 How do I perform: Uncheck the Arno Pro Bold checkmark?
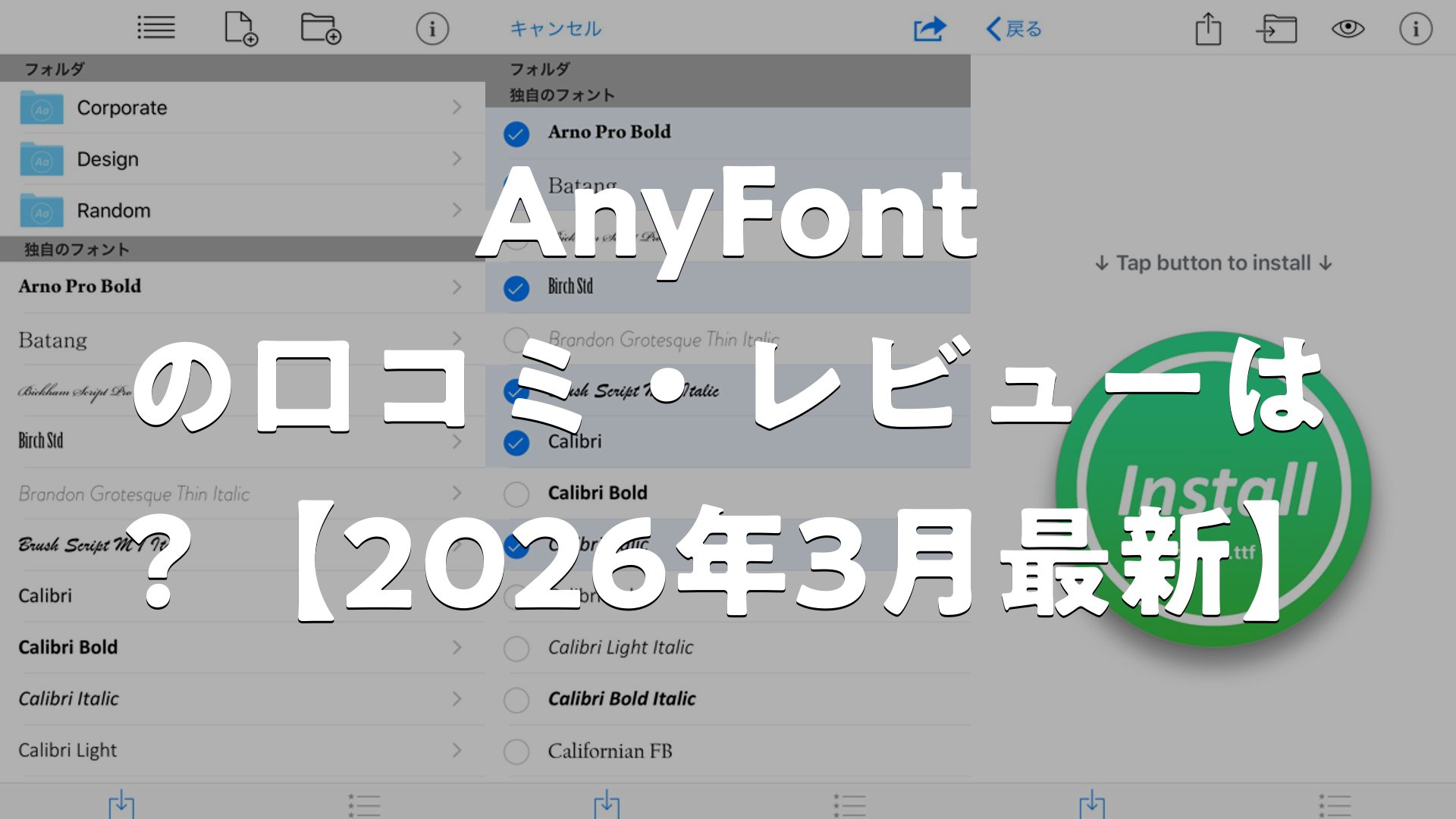[516, 134]
